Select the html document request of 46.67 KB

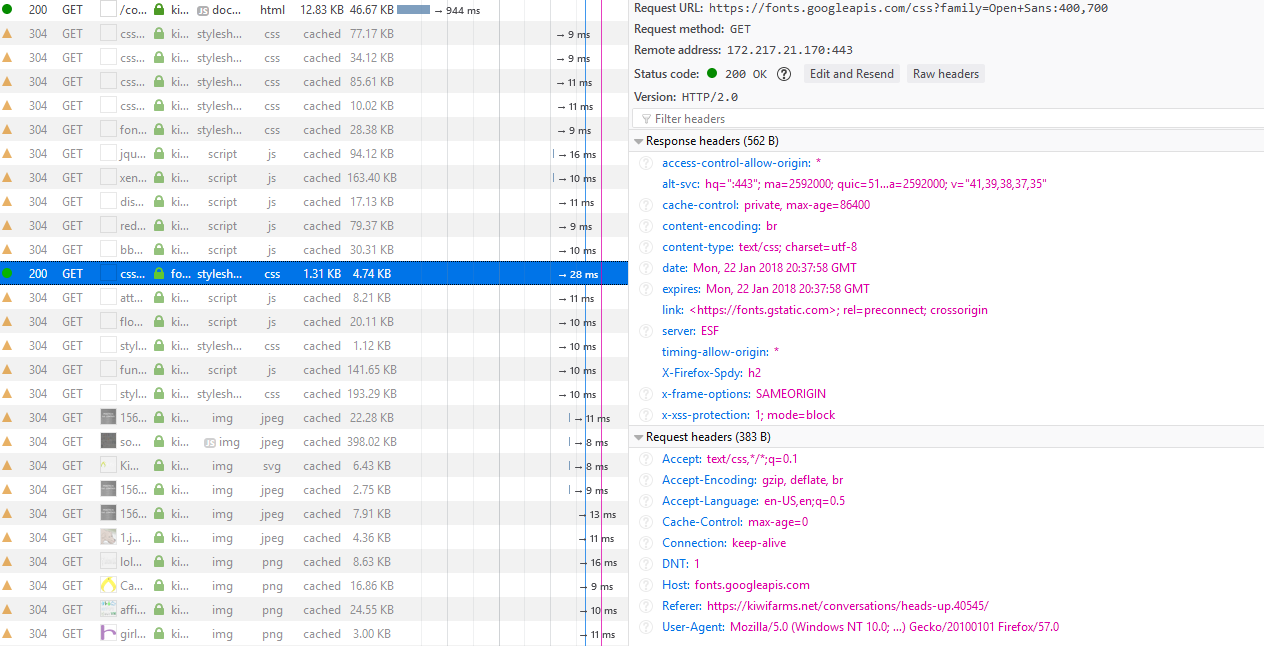(314, 10)
